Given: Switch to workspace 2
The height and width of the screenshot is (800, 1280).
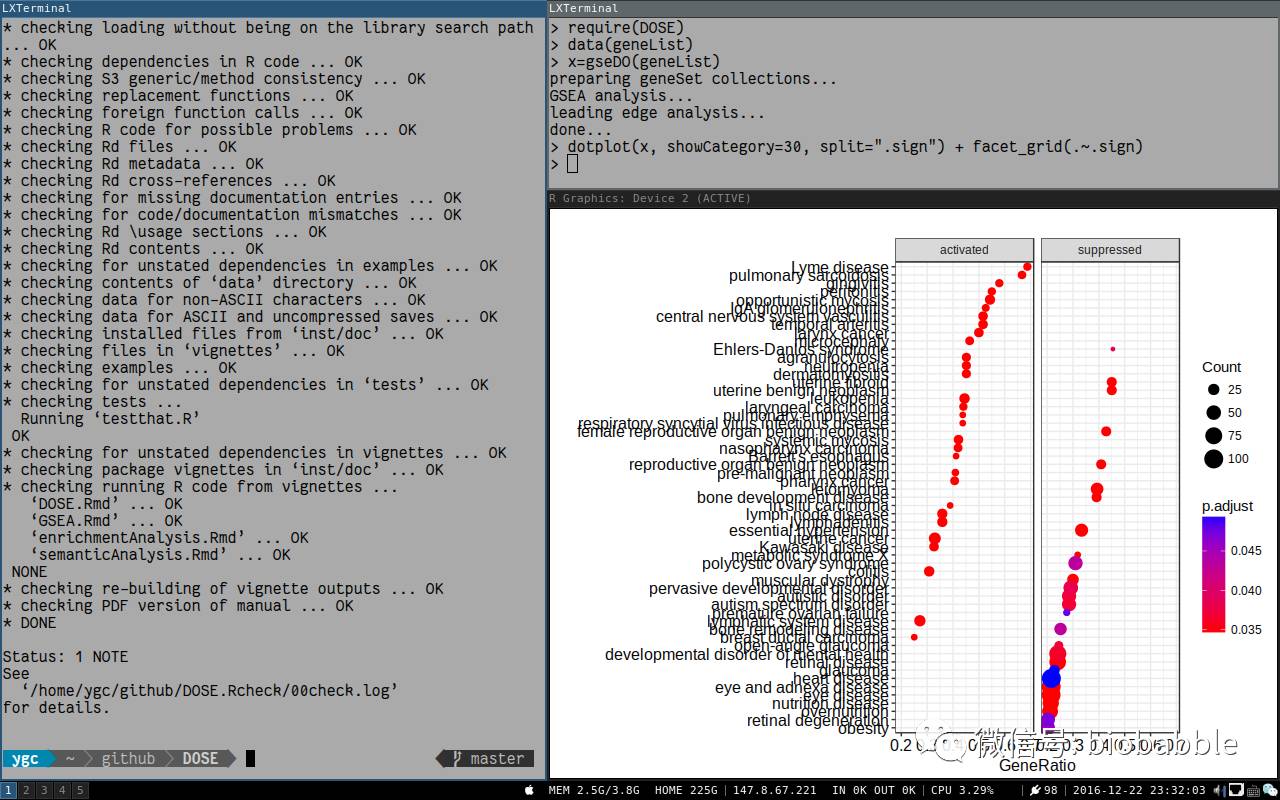Looking at the screenshot, I should point(27,790).
